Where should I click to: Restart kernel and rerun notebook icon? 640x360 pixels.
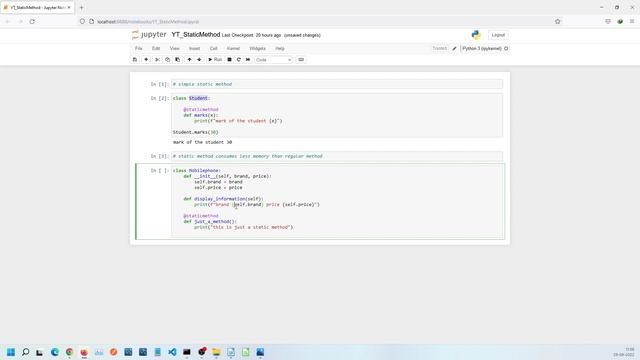[248, 60]
